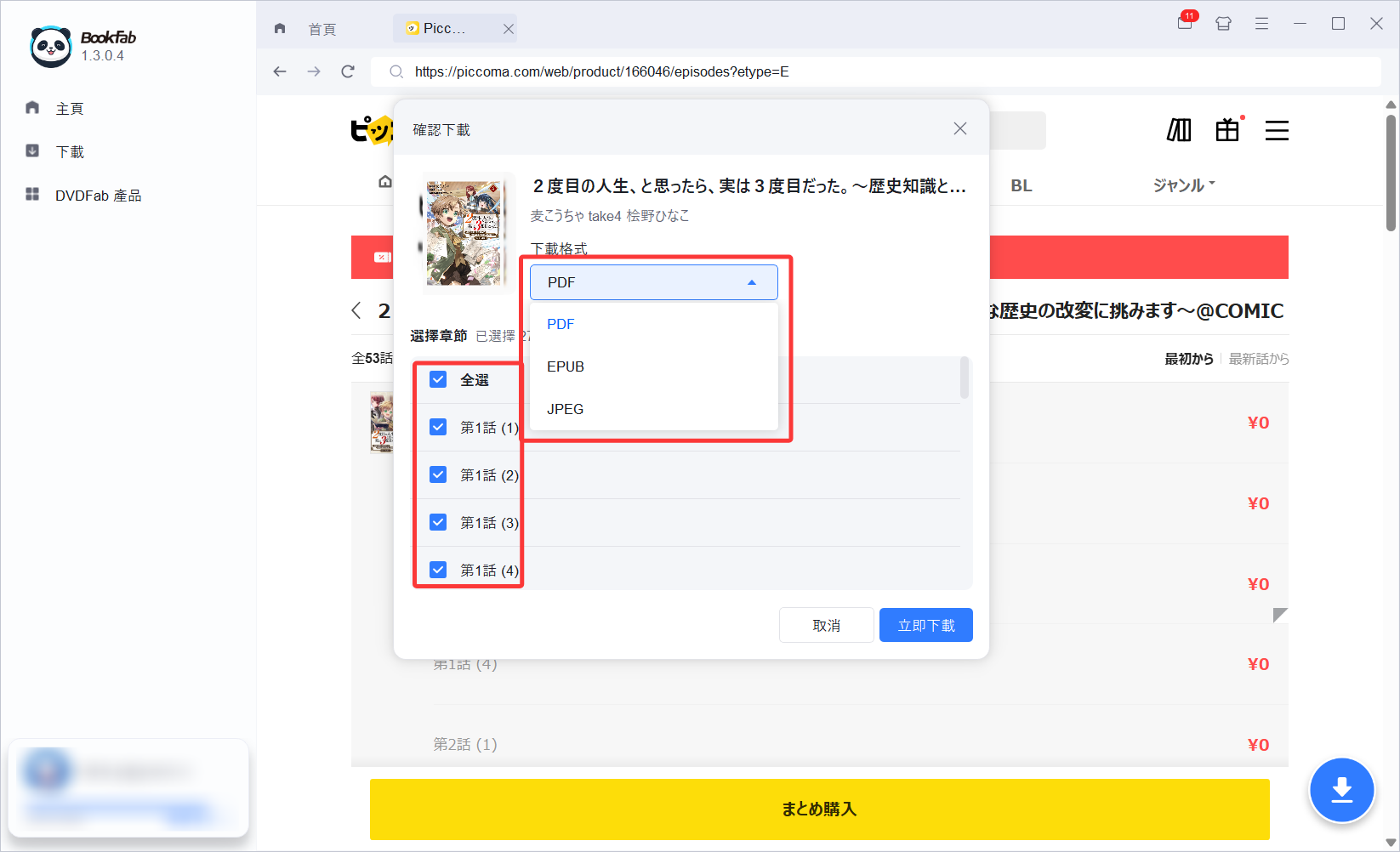This screenshot has width=1400, height=852.
Task: Click the 取消 cancel button
Action: click(x=827, y=625)
